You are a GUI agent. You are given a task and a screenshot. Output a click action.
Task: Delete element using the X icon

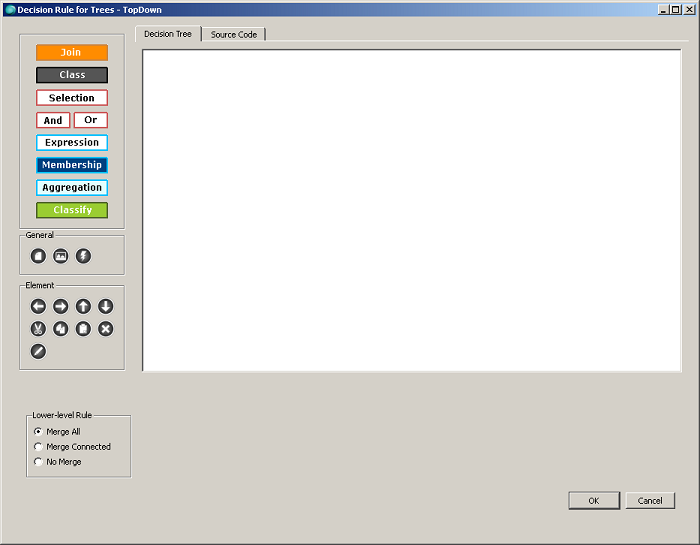click(x=105, y=328)
